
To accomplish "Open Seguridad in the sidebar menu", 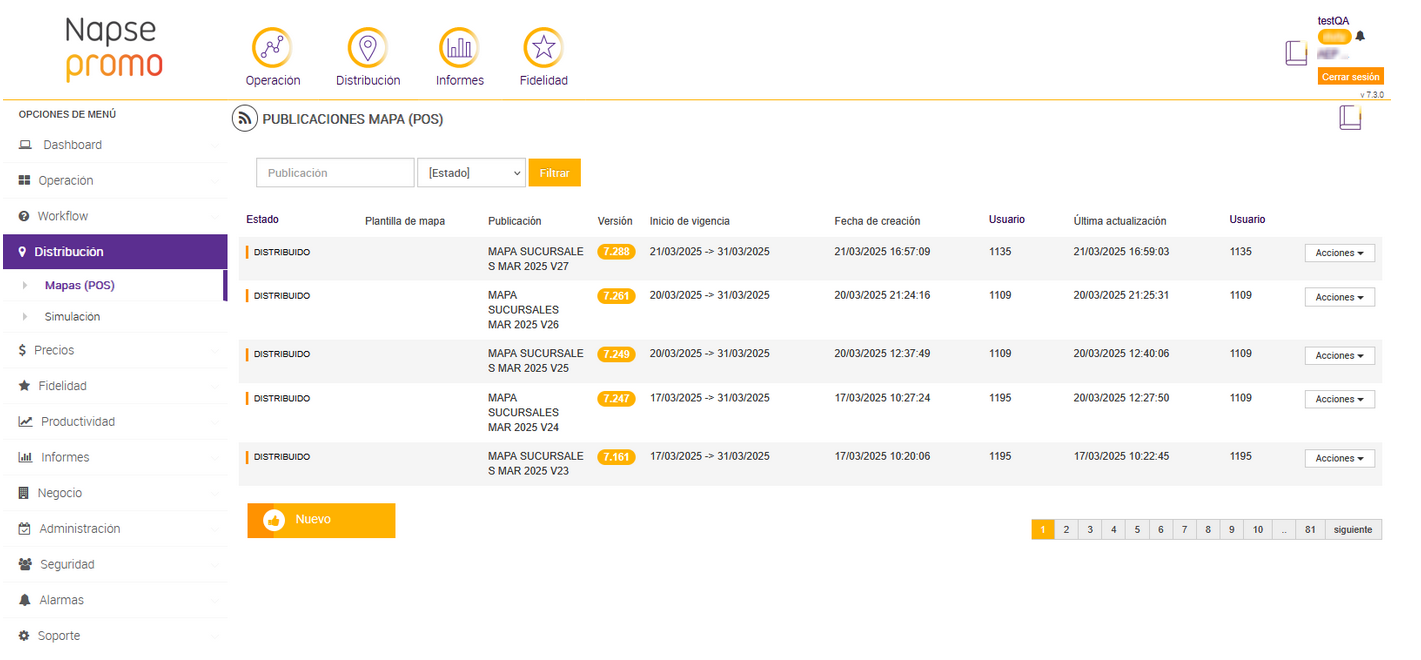I will (67, 564).
